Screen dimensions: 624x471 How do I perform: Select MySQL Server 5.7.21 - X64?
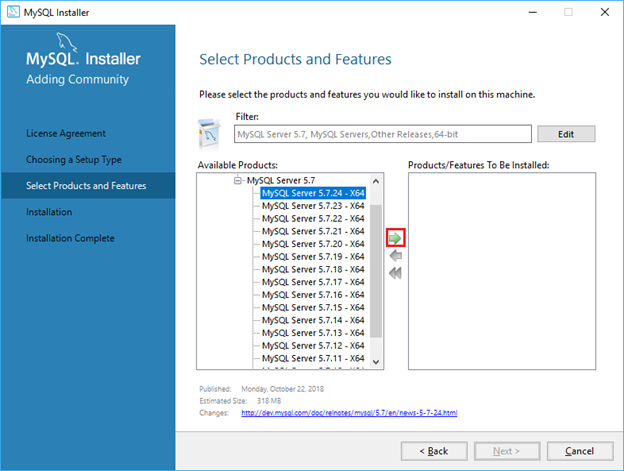[x=313, y=232]
